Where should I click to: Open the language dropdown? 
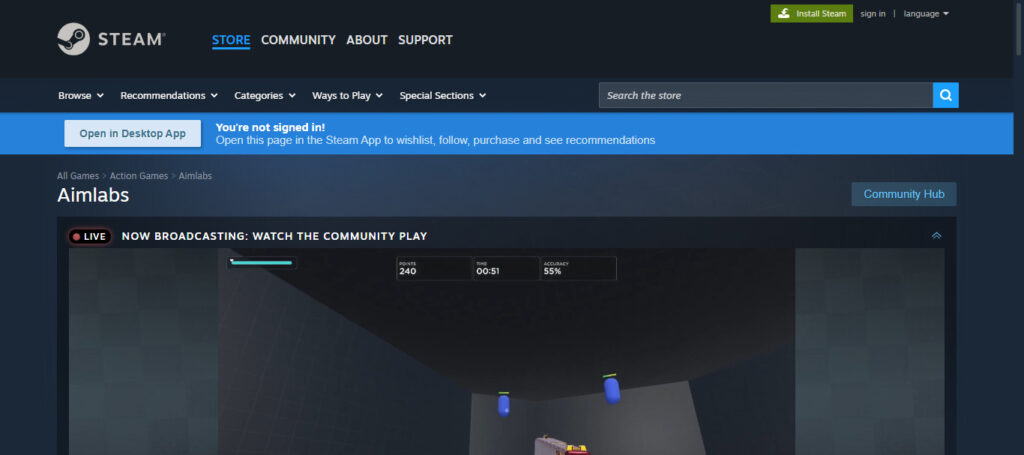(926, 14)
